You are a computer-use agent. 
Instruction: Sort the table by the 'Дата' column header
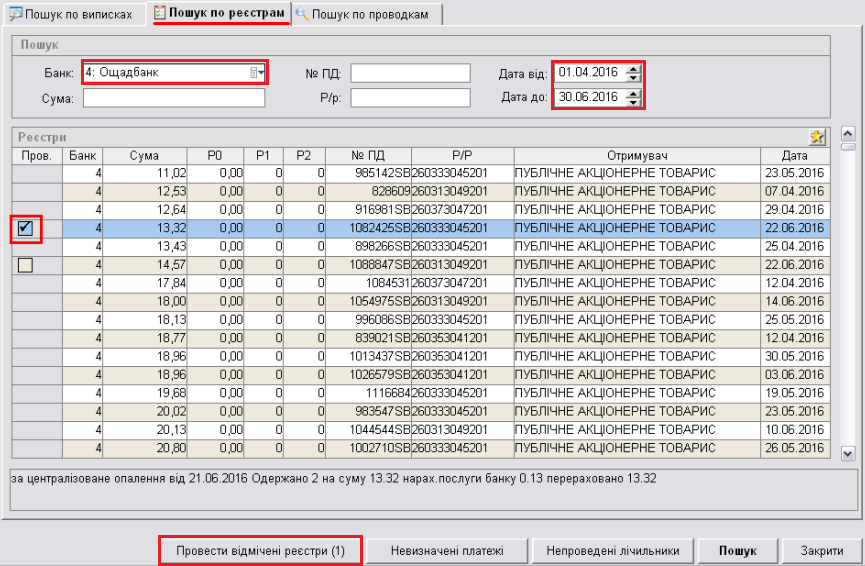coord(795,155)
